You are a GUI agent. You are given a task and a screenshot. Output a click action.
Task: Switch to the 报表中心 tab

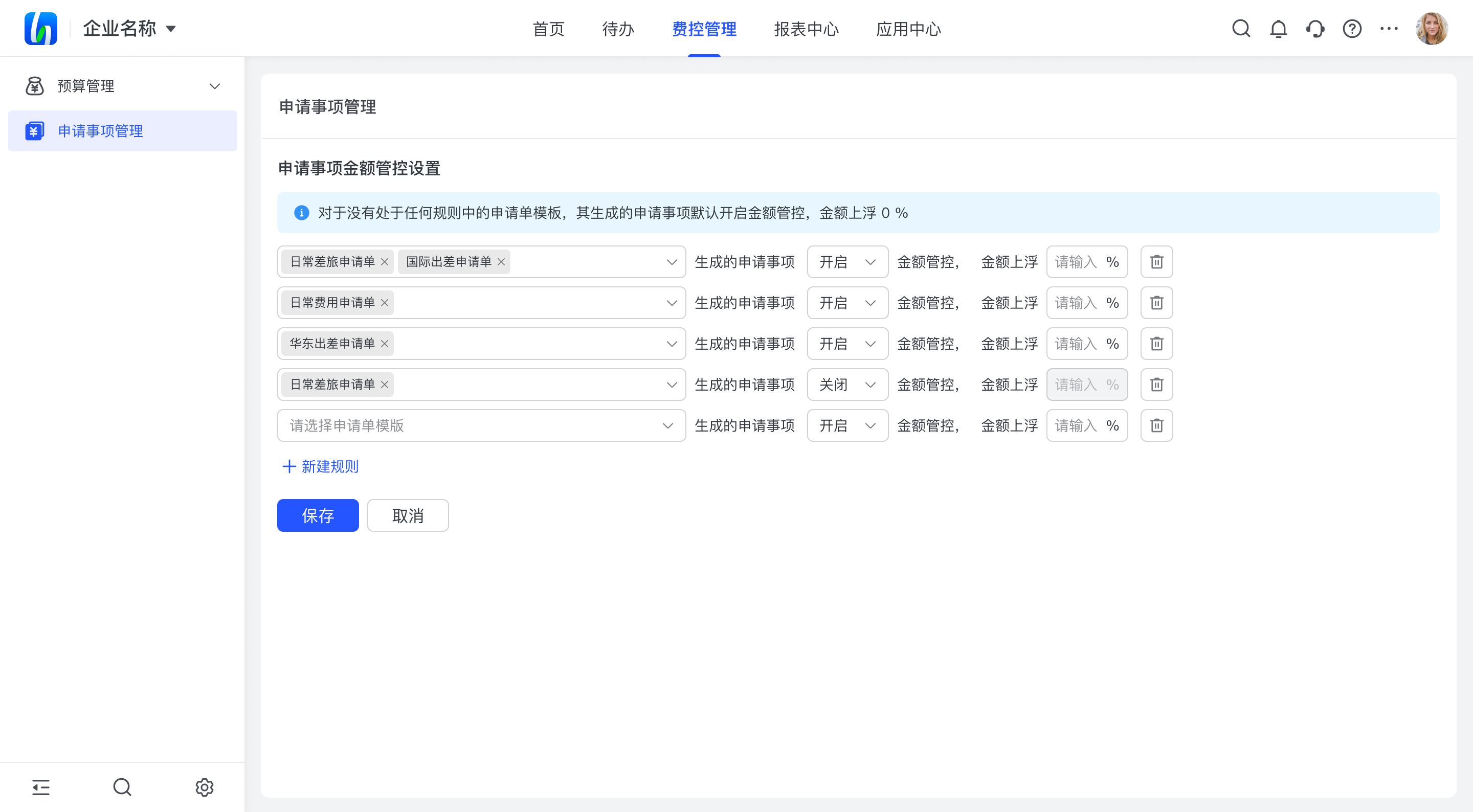point(806,29)
